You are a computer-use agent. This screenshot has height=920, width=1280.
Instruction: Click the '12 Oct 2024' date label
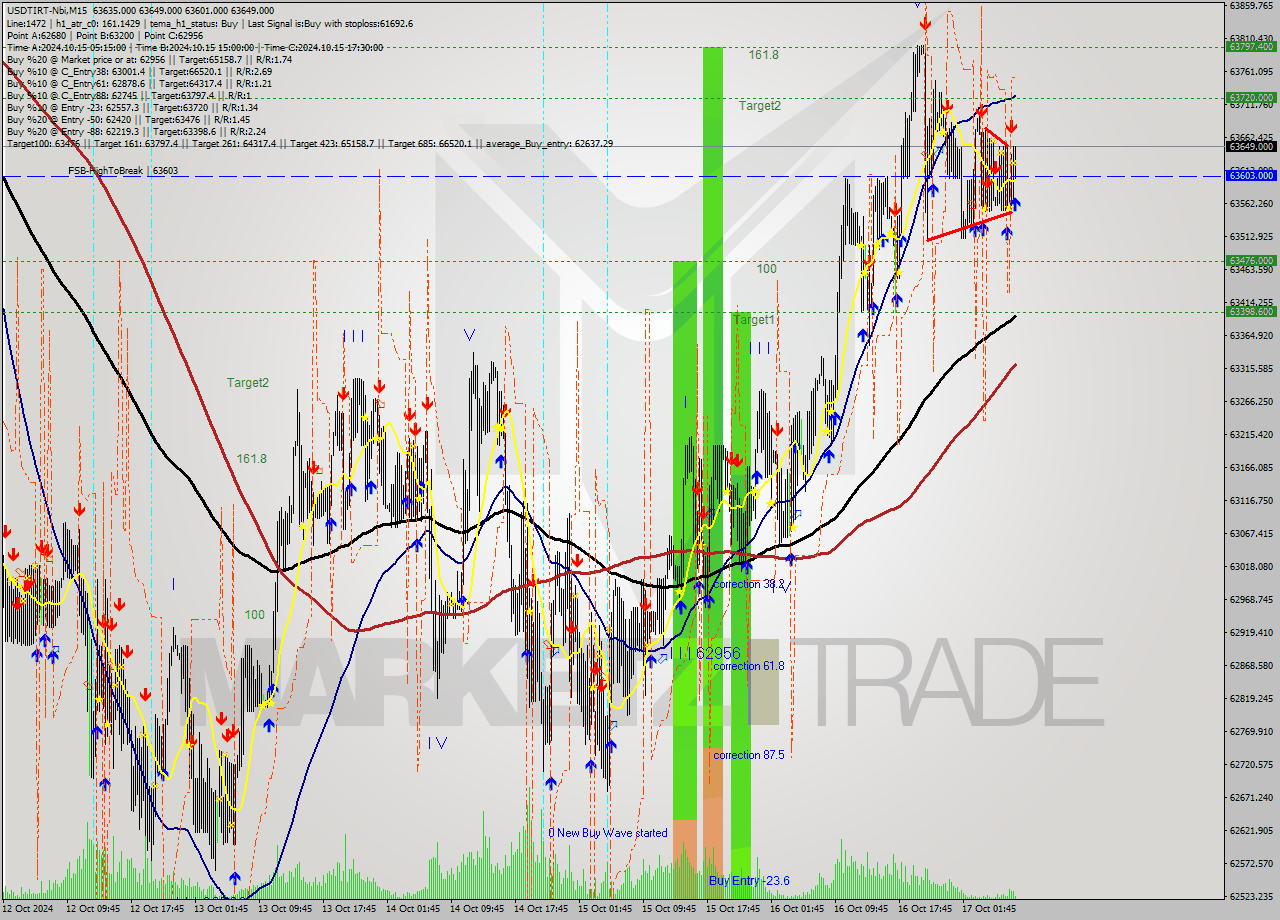pos(27,909)
